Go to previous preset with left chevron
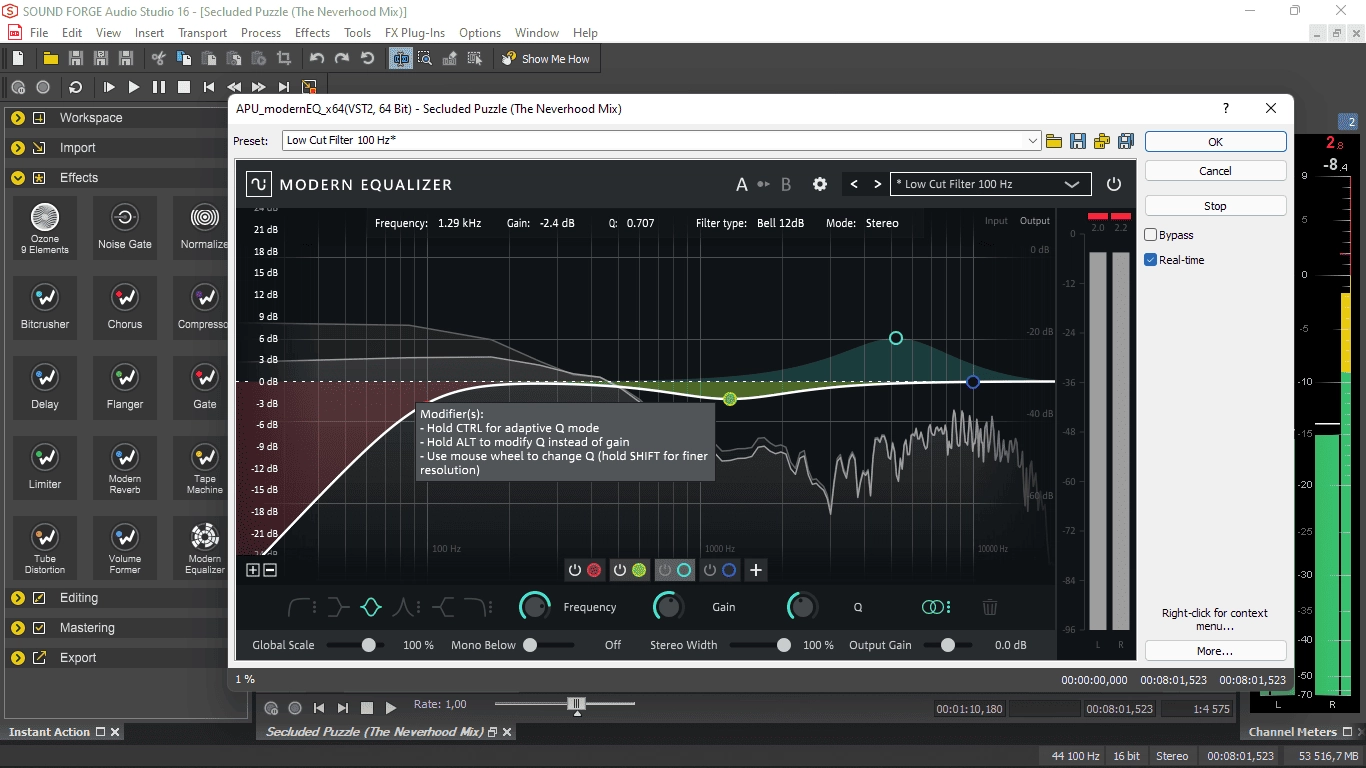This screenshot has height=768, width=1366. [854, 184]
